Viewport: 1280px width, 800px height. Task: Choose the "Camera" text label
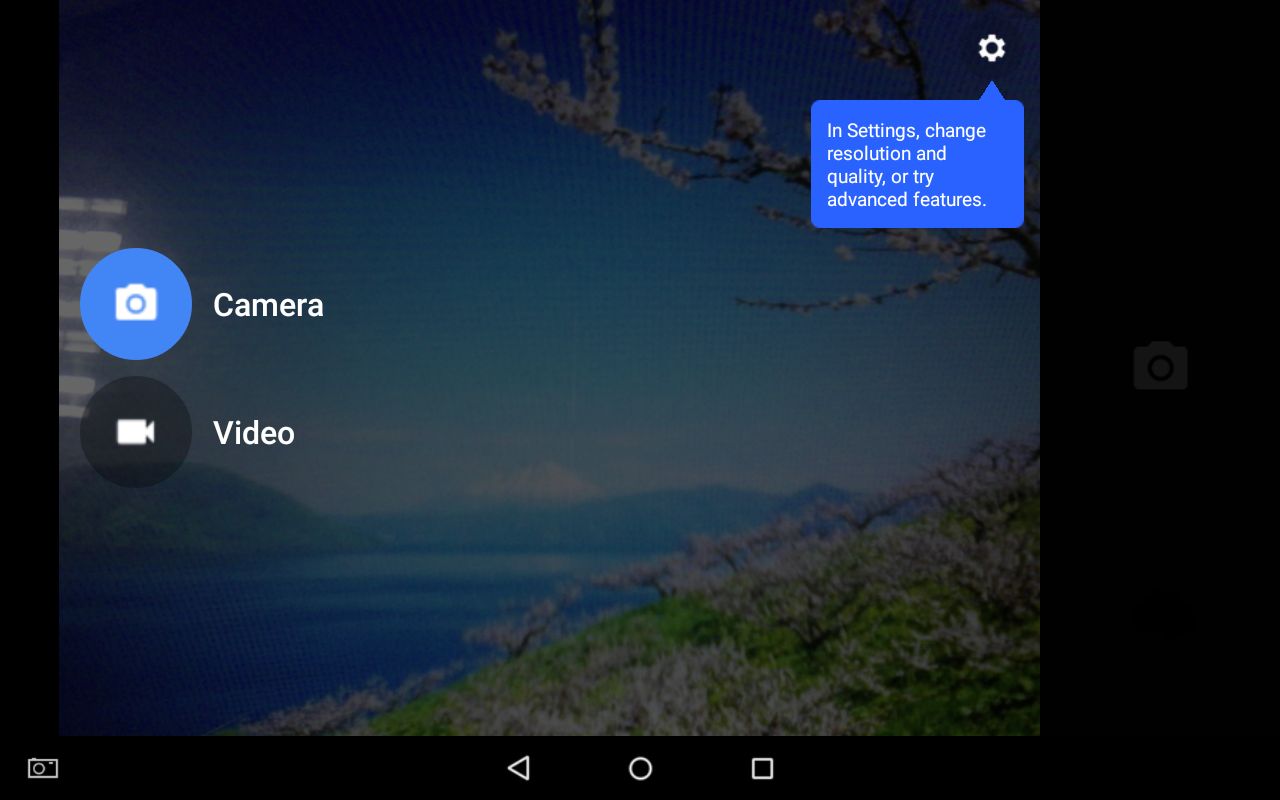tap(268, 305)
